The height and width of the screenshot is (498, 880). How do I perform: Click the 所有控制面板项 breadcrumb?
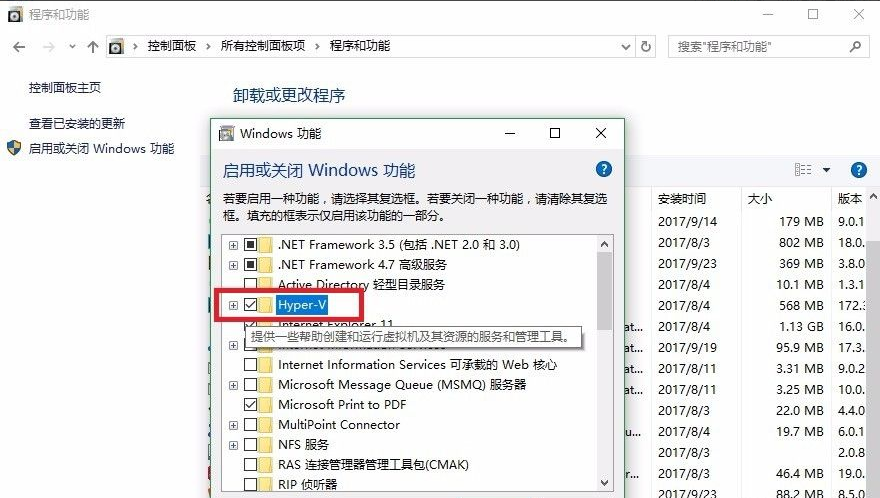pos(263,46)
